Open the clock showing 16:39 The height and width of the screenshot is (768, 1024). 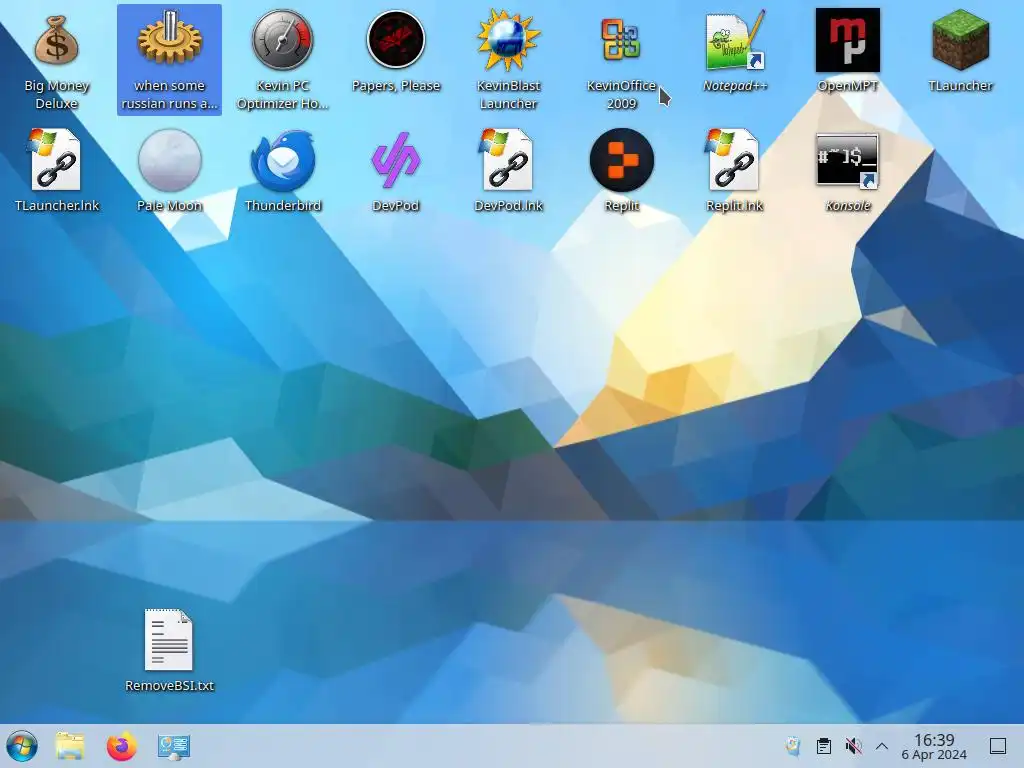pyautogui.click(x=934, y=746)
